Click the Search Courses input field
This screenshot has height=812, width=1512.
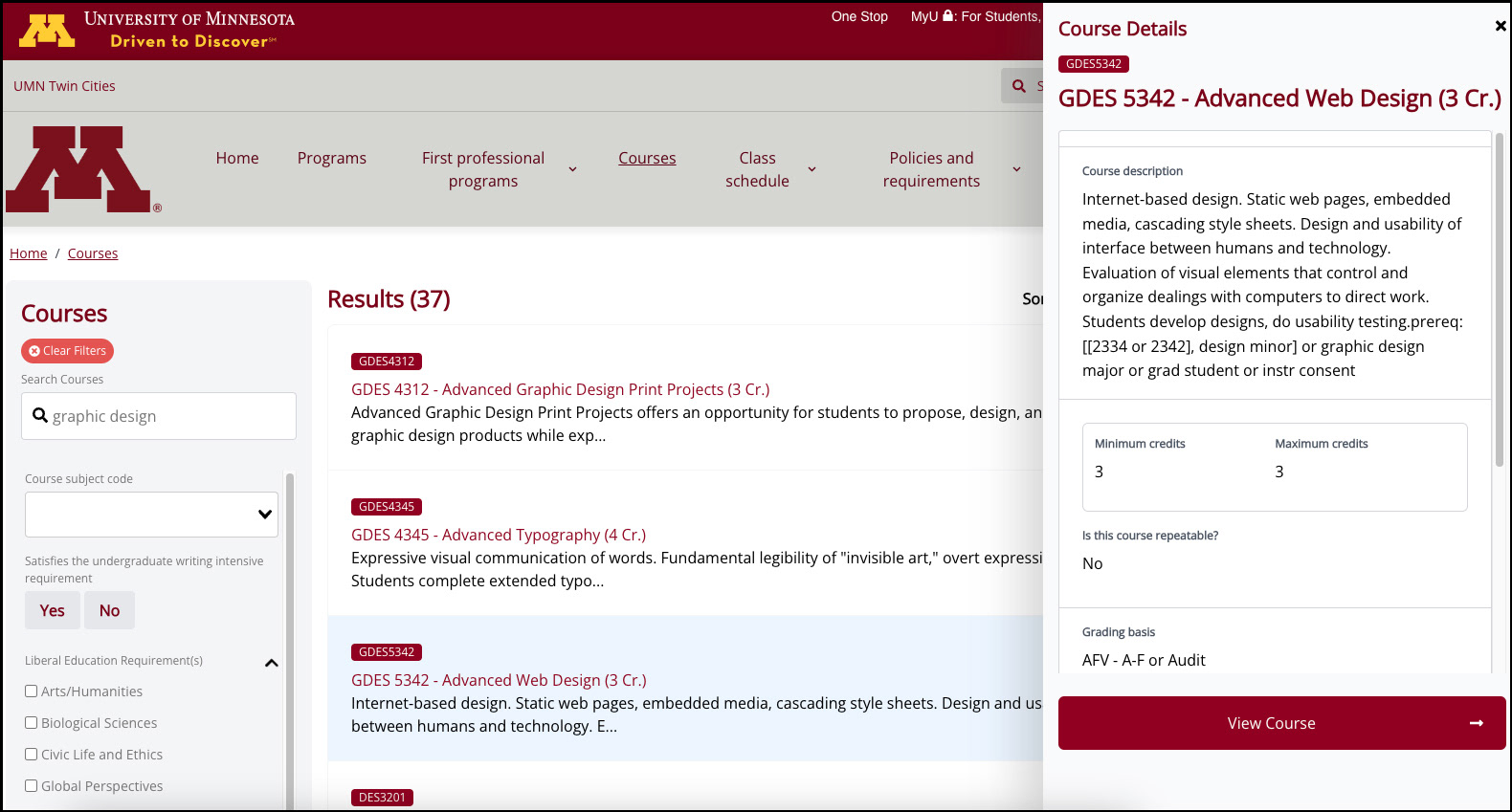coord(159,416)
